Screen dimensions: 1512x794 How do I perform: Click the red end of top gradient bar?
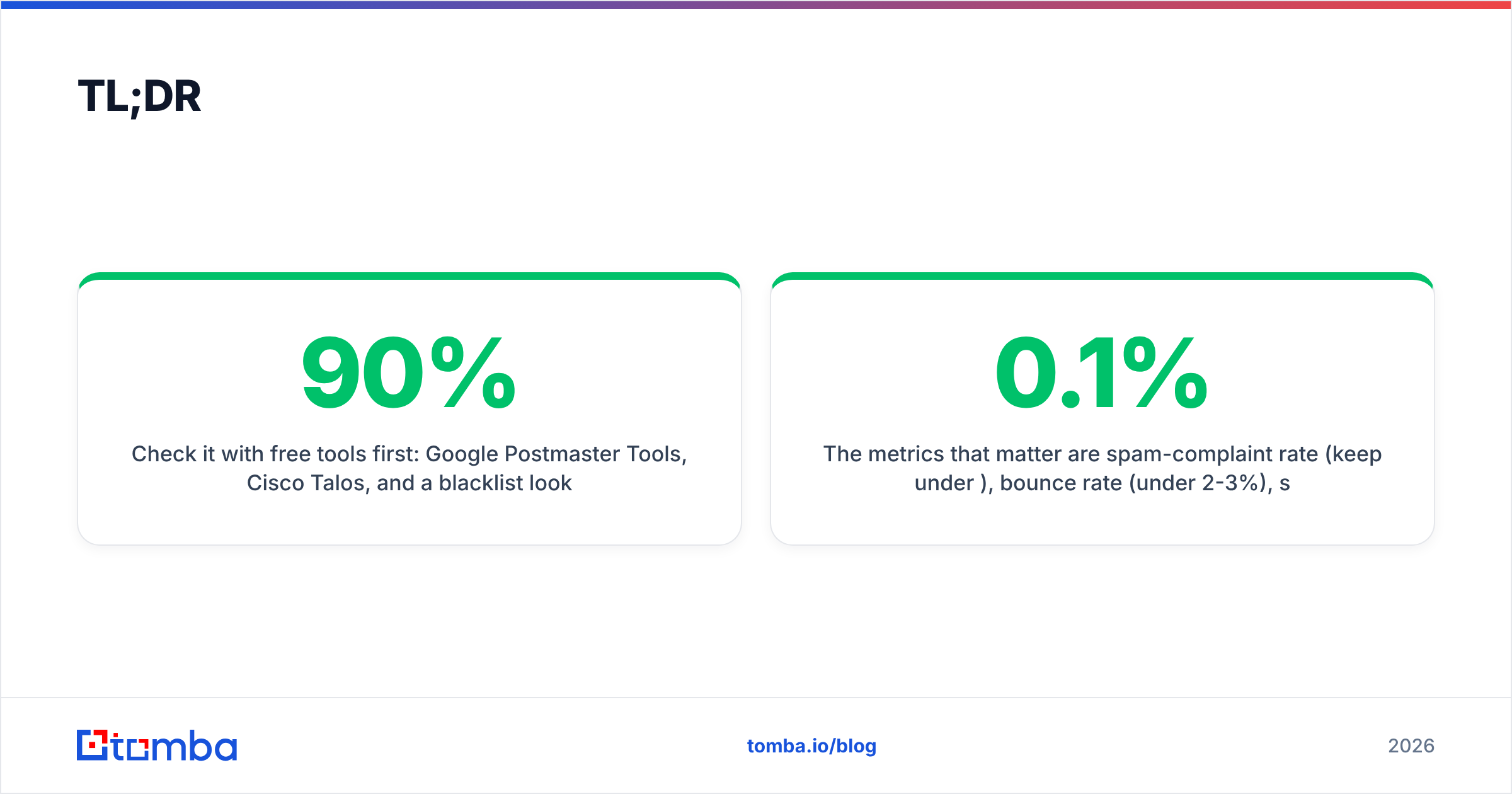(1474, 4)
